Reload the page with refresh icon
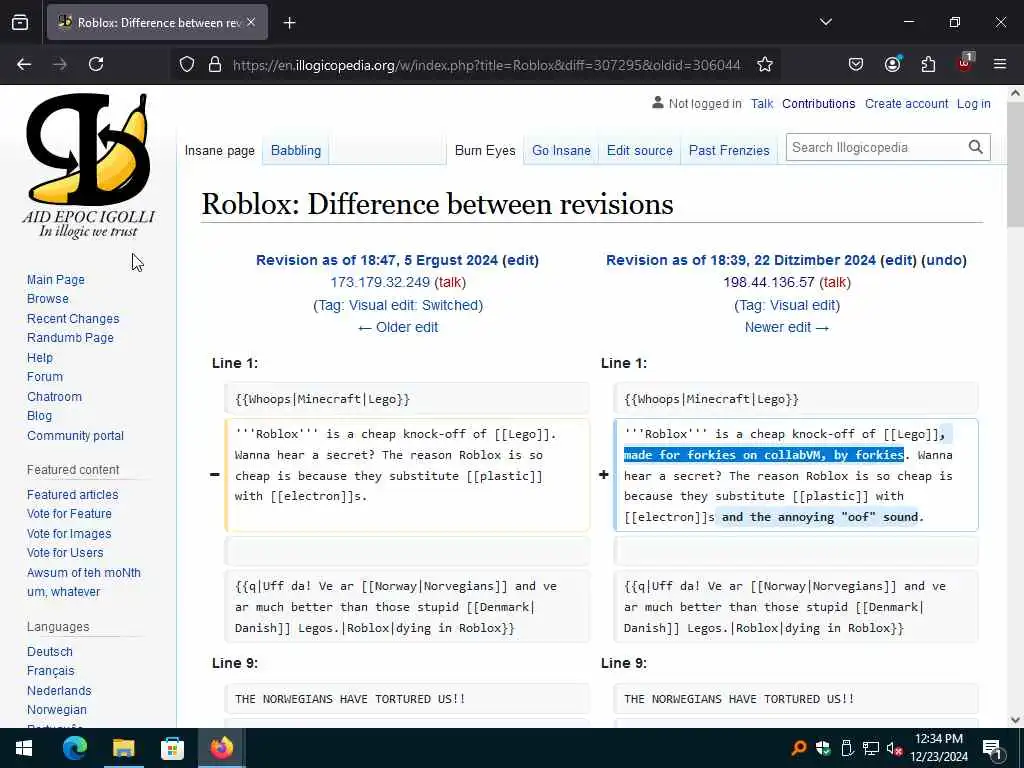The image size is (1024, 768). (x=96, y=64)
